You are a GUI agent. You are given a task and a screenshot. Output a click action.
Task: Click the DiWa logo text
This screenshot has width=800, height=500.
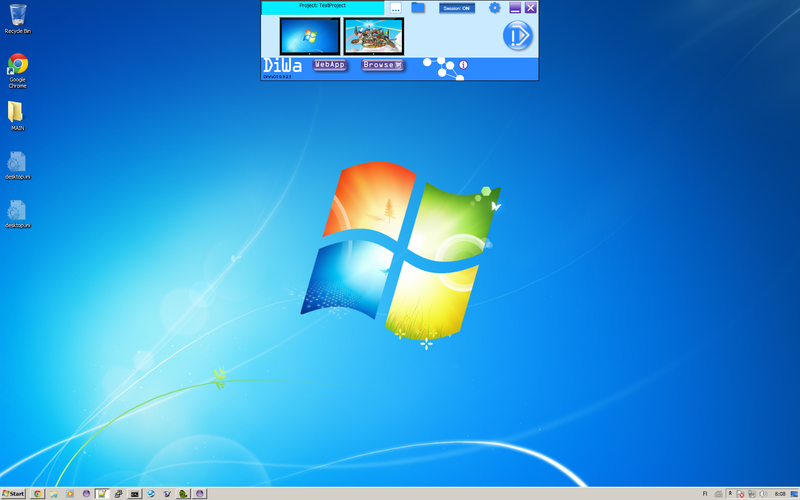pos(282,66)
